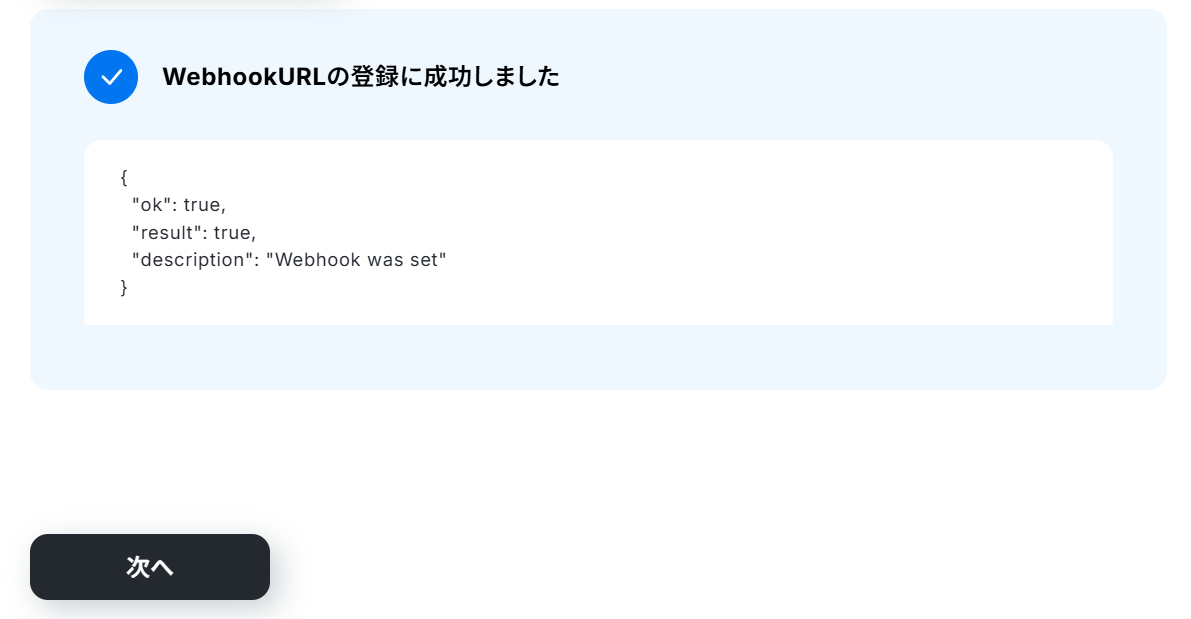
Task: Click the opening curly brace of JSON
Action: click(x=124, y=178)
